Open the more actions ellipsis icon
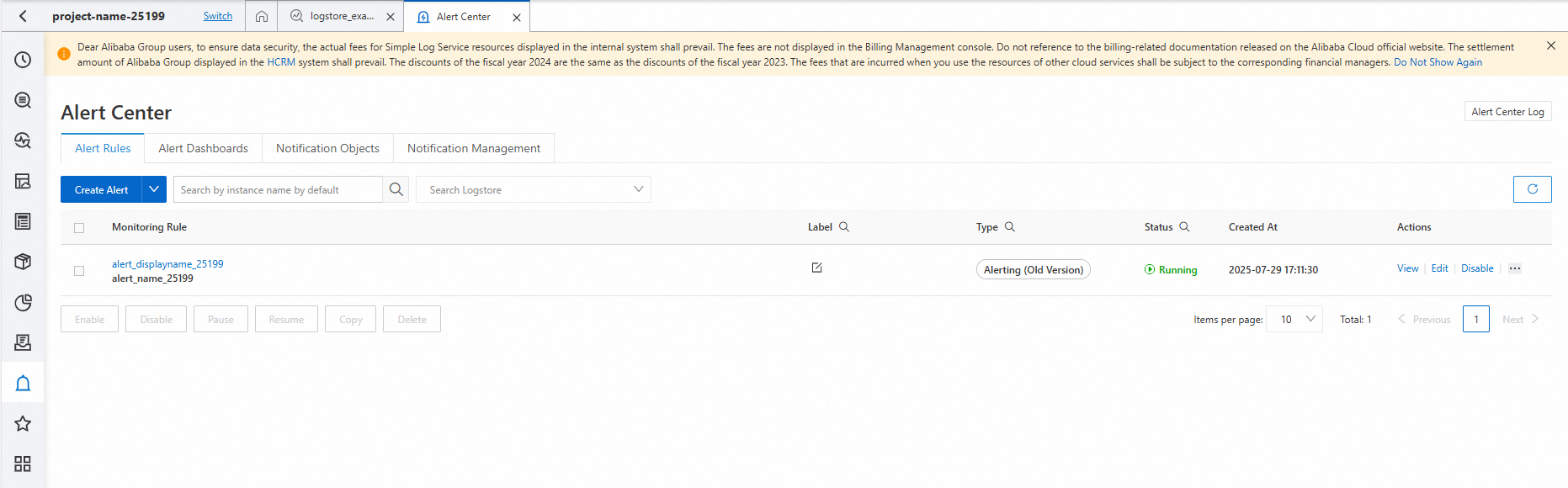Screen dimensions: 1568x488 (x=1514, y=268)
